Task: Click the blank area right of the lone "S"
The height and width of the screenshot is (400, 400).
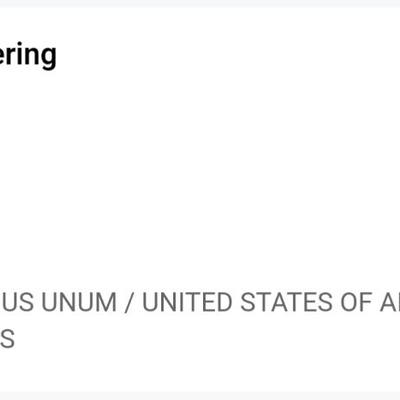Action: (x=207, y=339)
